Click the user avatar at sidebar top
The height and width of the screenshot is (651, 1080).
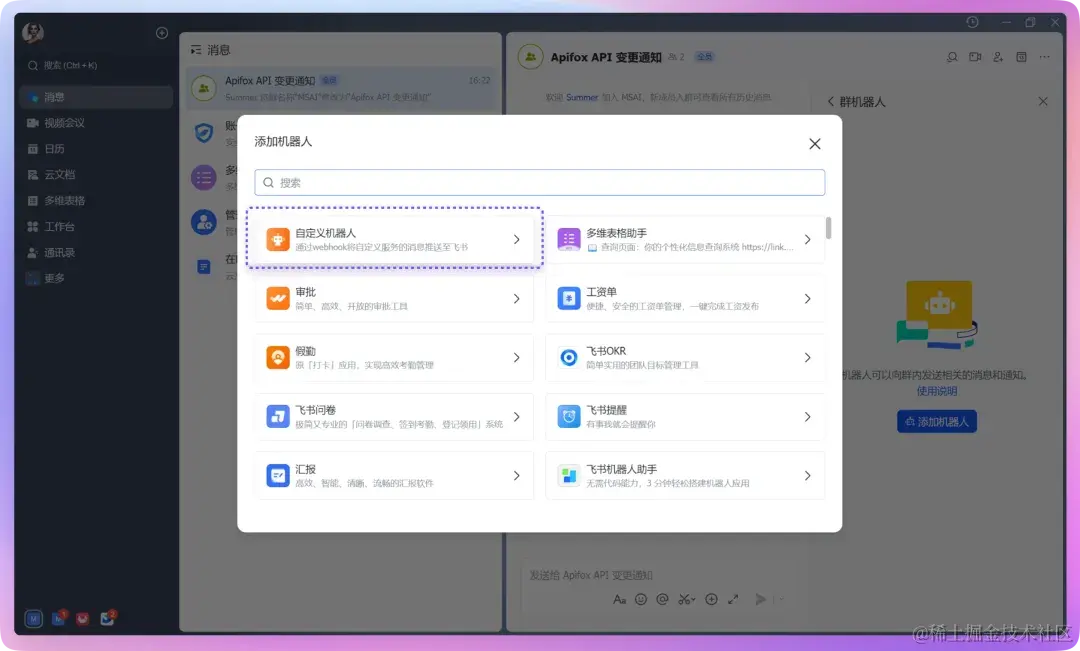point(32,32)
